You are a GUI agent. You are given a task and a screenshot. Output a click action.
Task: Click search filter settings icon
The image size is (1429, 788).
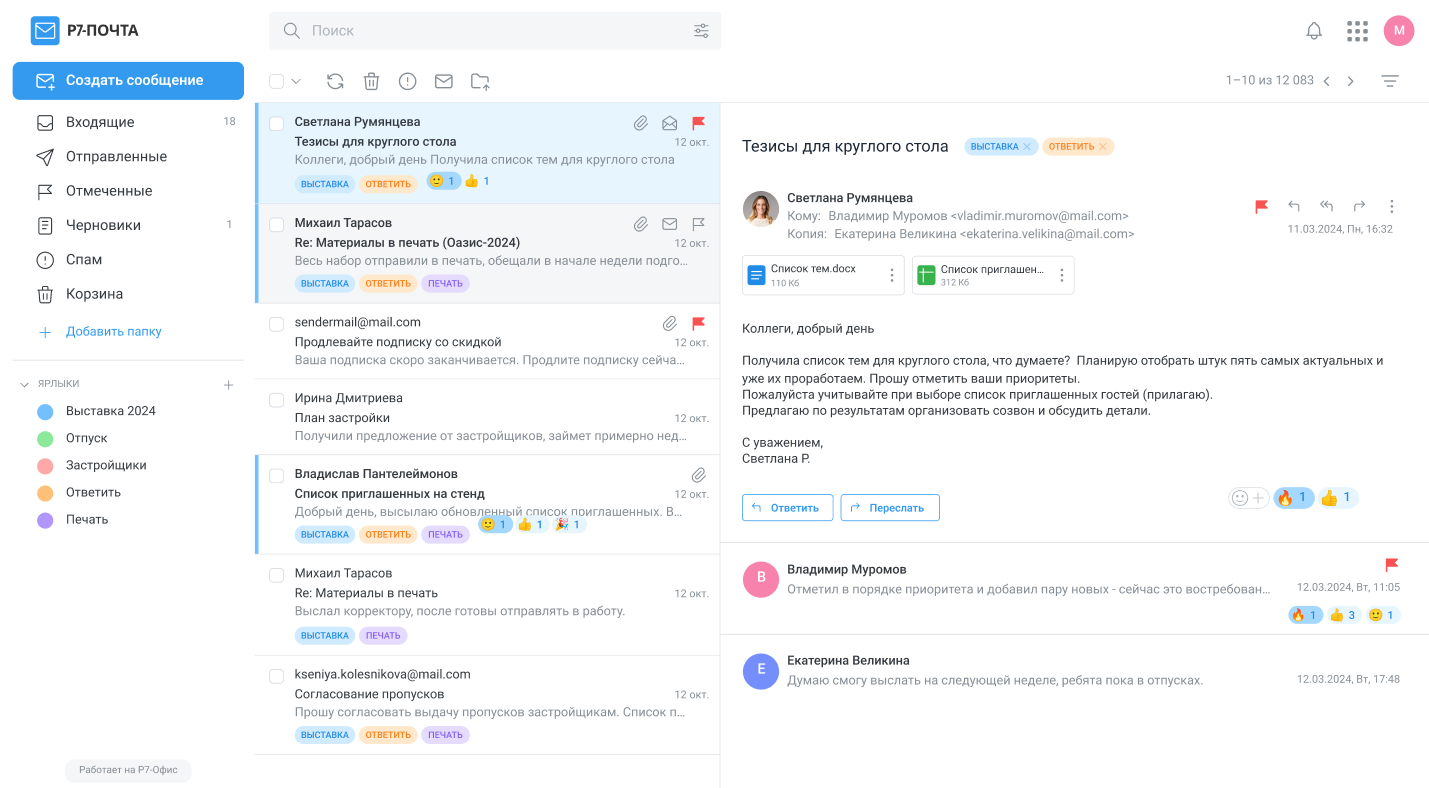[701, 31]
